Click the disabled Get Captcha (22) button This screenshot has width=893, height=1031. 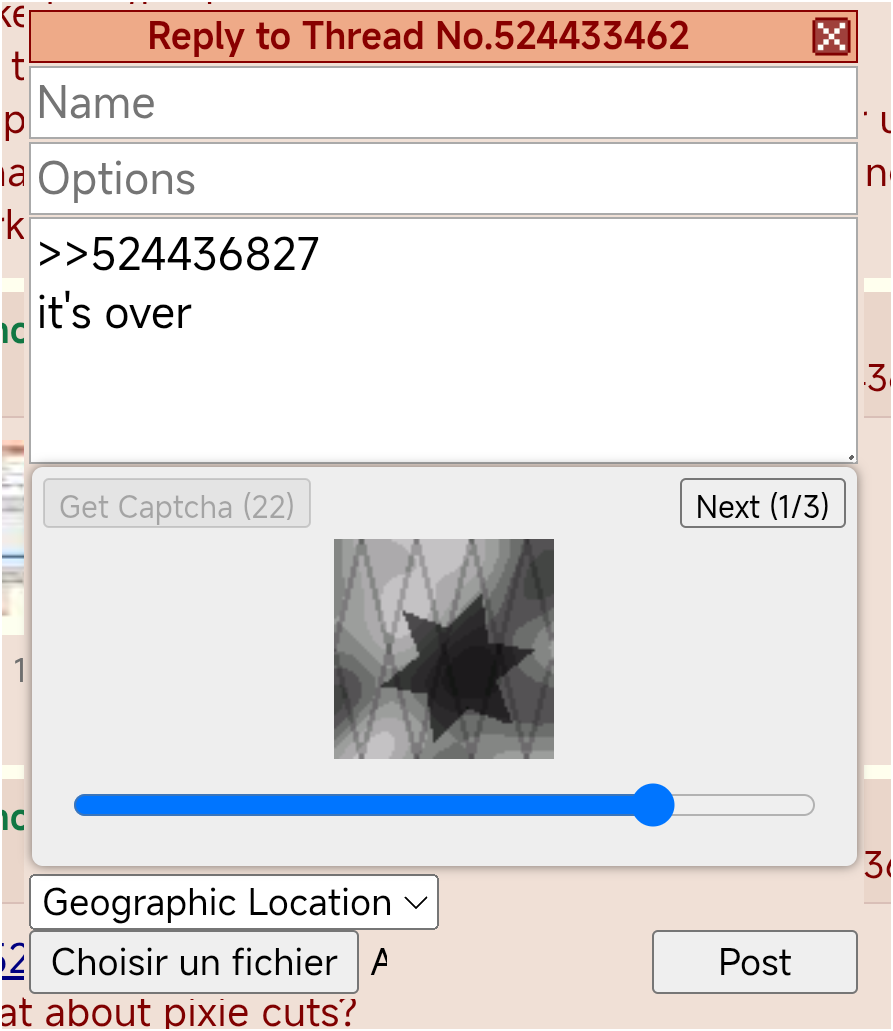[177, 504]
